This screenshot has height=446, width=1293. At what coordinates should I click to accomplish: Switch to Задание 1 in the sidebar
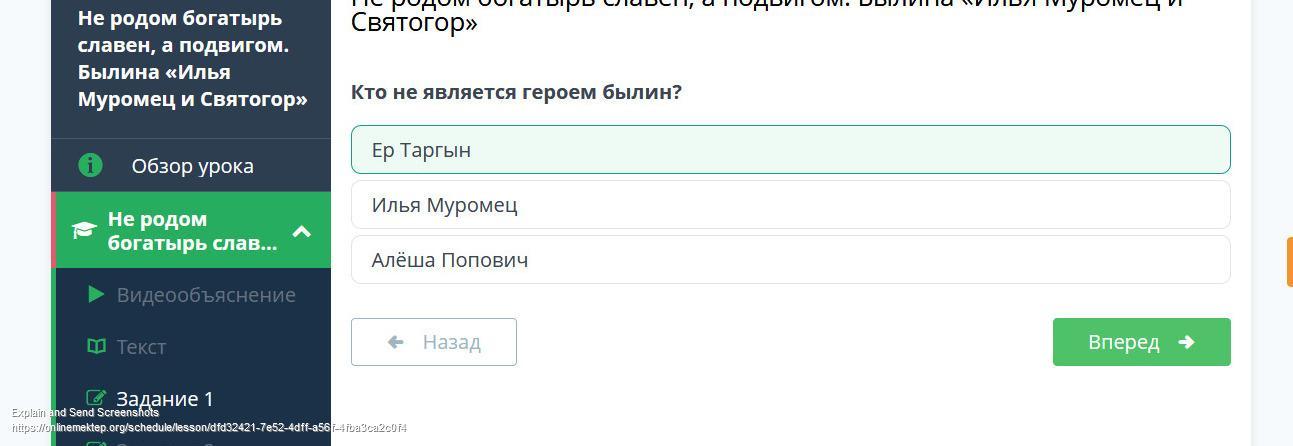pos(165,399)
